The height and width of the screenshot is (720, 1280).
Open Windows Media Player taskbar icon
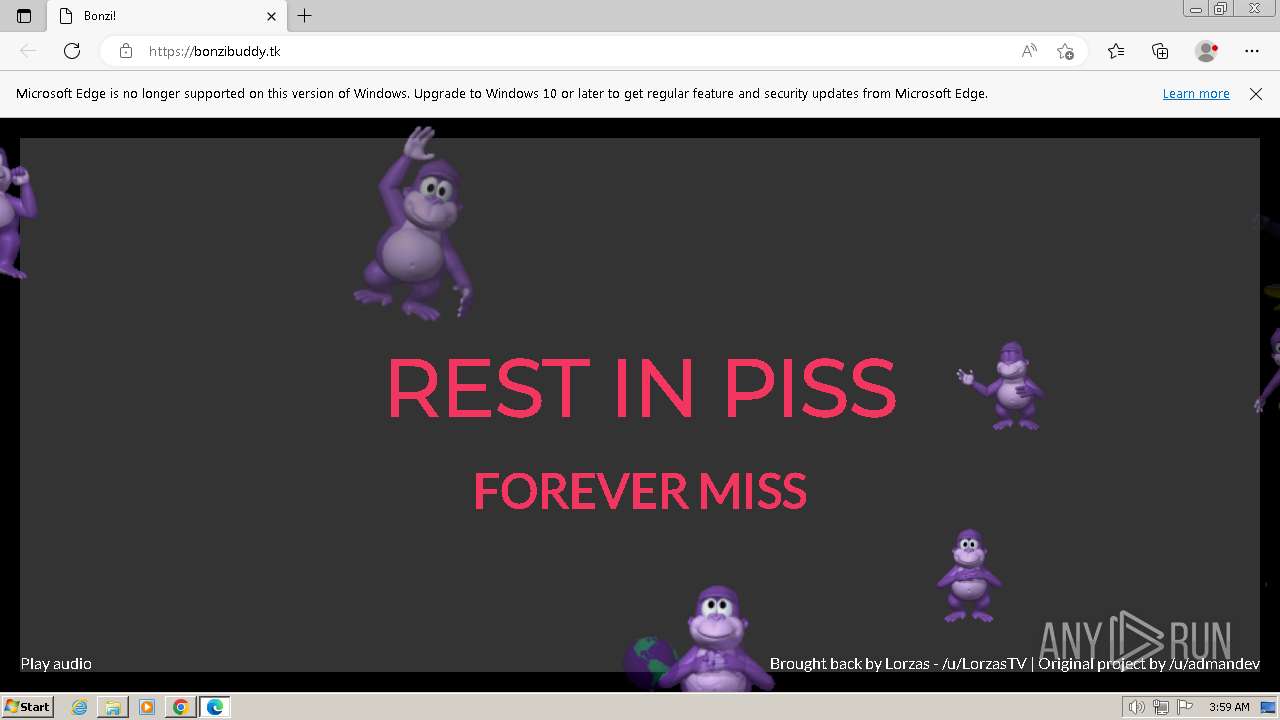tap(147, 707)
